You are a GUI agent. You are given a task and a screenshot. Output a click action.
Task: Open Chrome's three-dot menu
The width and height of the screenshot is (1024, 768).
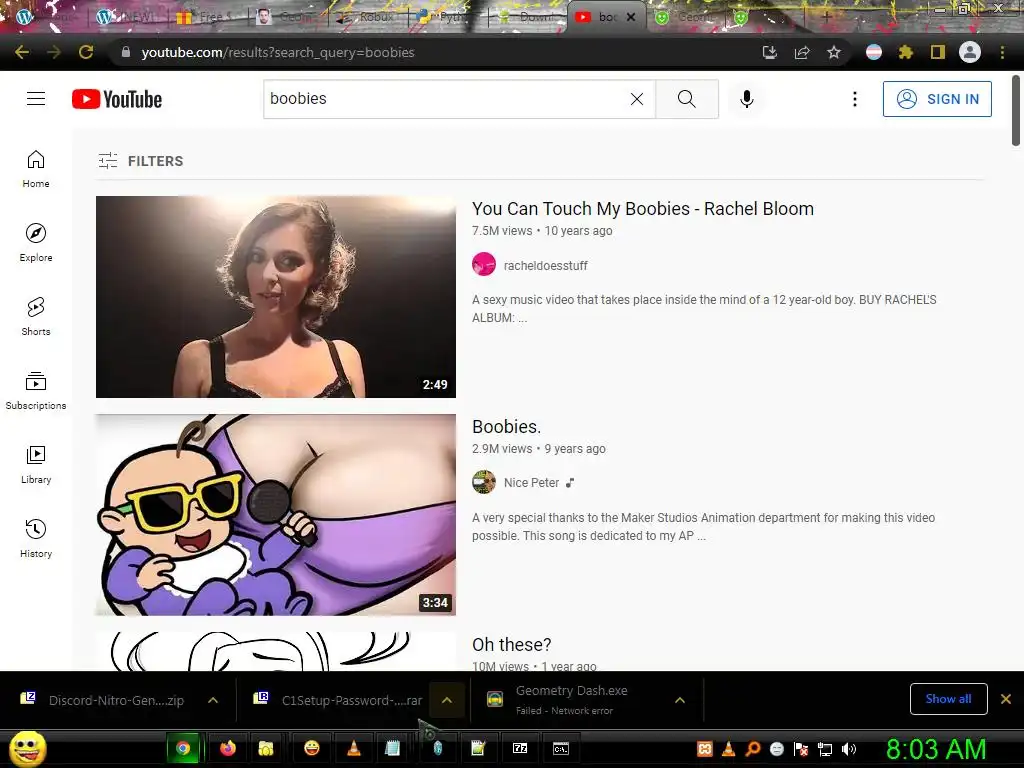[1002, 52]
